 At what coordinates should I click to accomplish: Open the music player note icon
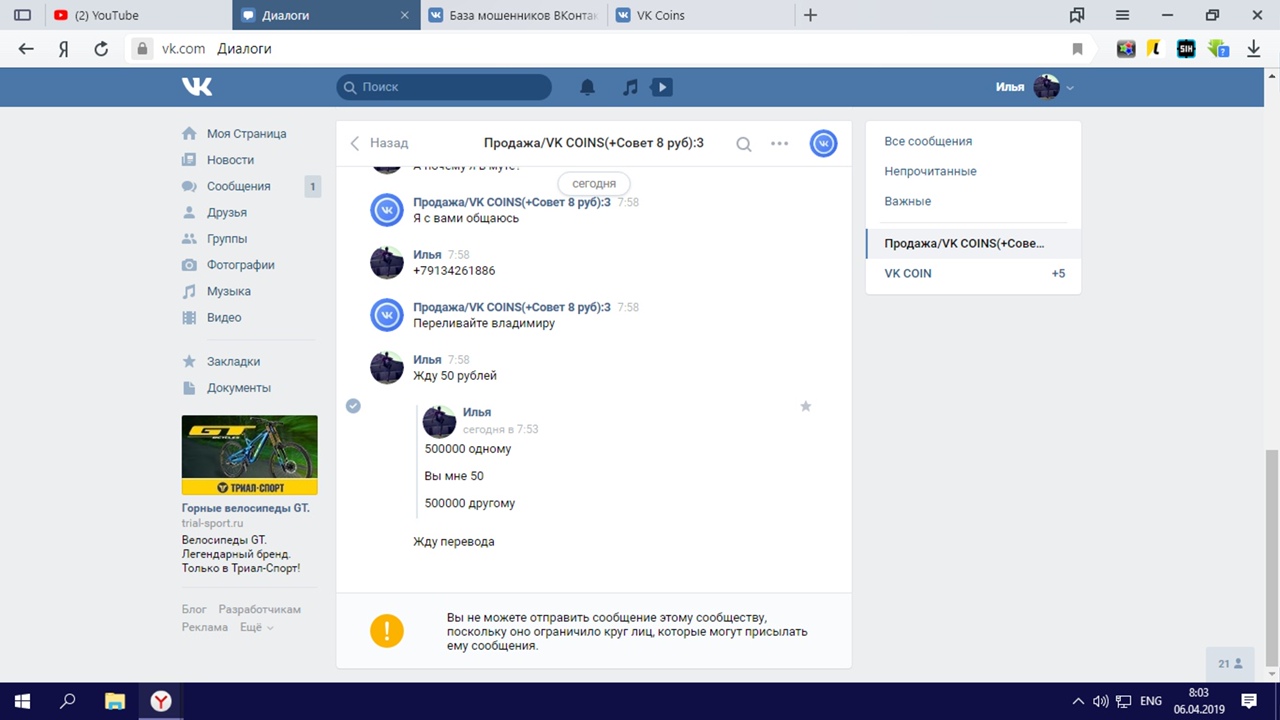pos(630,87)
